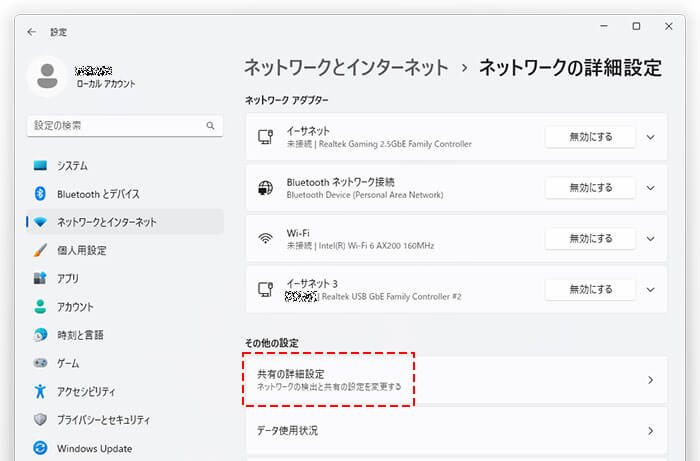Image resolution: width=700 pixels, height=461 pixels.
Task: Click the プライバシーとセキュリティ shield icon
Action: tap(40, 419)
